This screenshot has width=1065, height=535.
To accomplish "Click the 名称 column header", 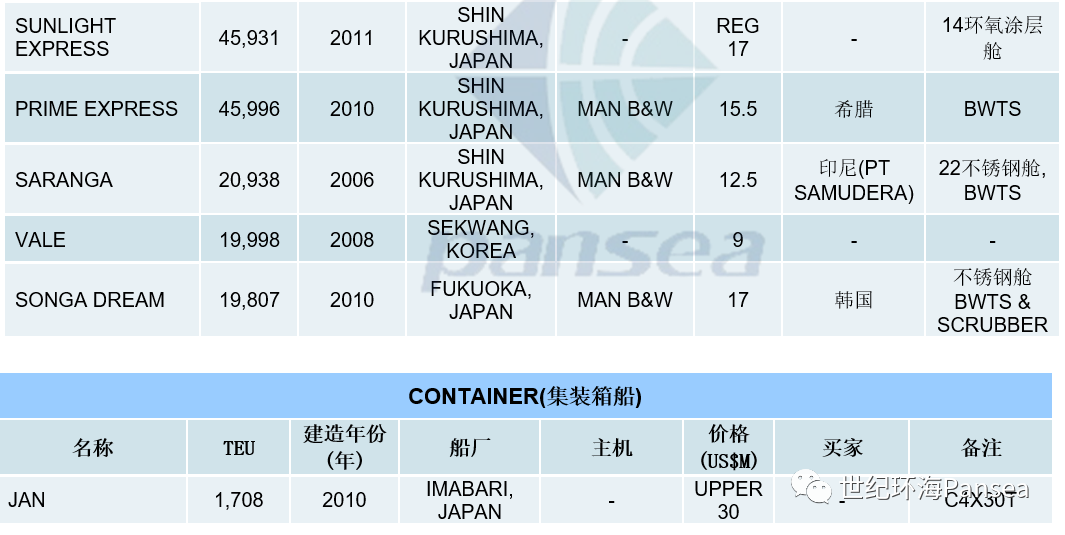I will (x=93, y=447).
